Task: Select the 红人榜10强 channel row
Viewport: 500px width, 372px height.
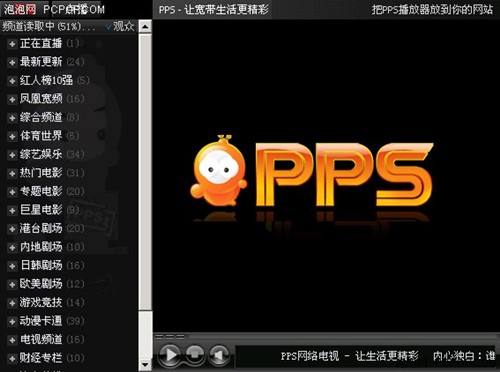Action: coord(54,80)
